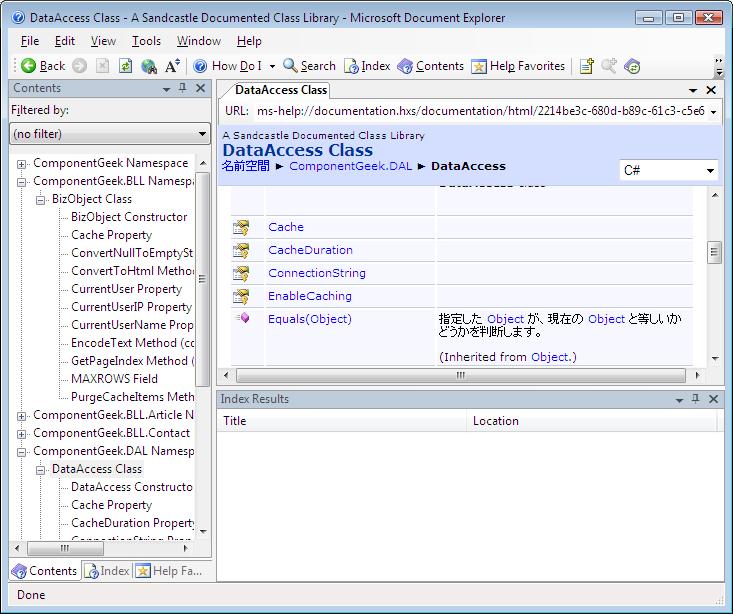Click the Stop loading icon
733x614 pixels.
coord(102,66)
